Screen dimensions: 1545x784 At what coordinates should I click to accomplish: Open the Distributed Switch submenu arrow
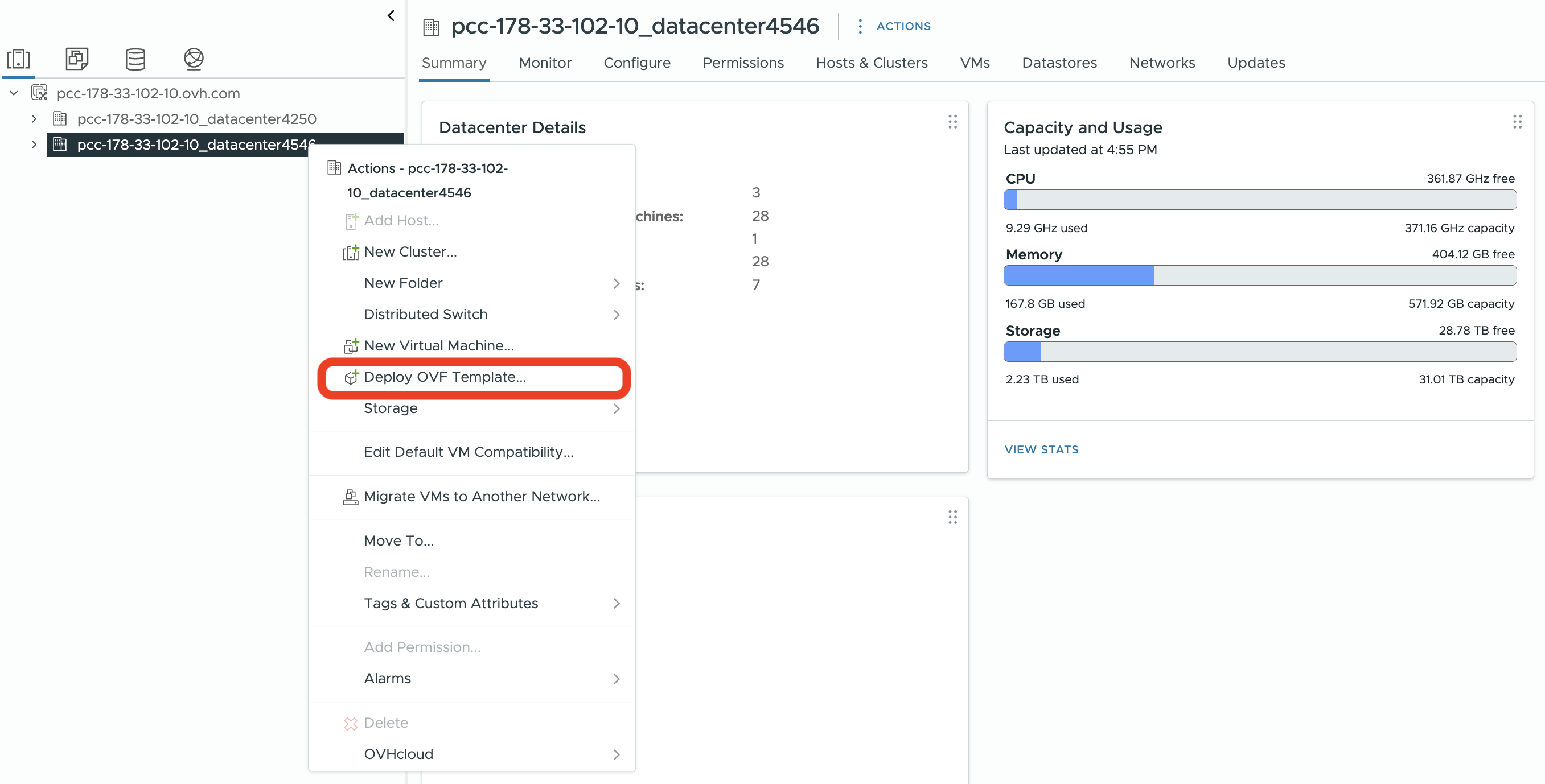(x=616, y=315)
